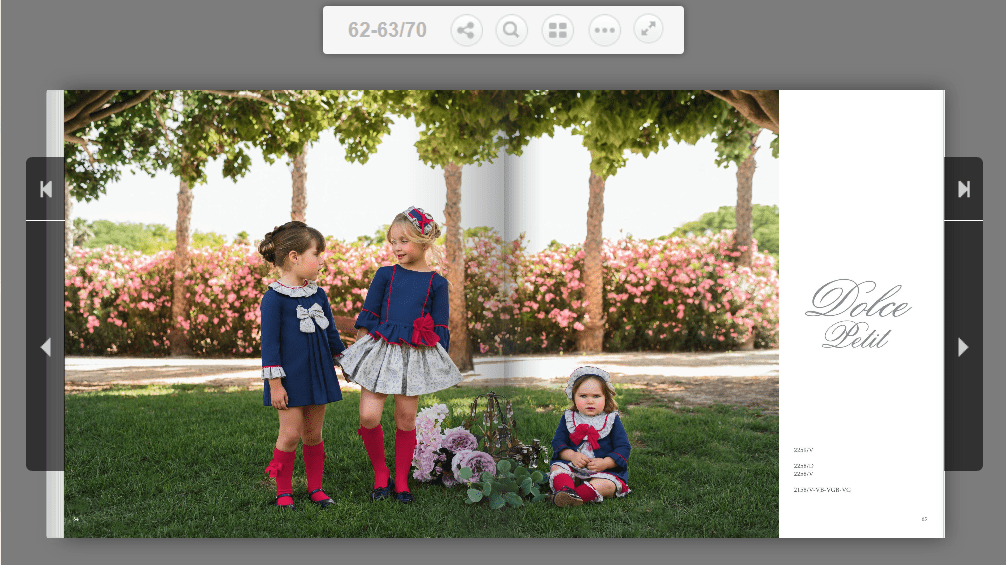The width and height of the screenshot is (1006, 565).
Task: Jump to the first page of catalog
Action: 45,189
